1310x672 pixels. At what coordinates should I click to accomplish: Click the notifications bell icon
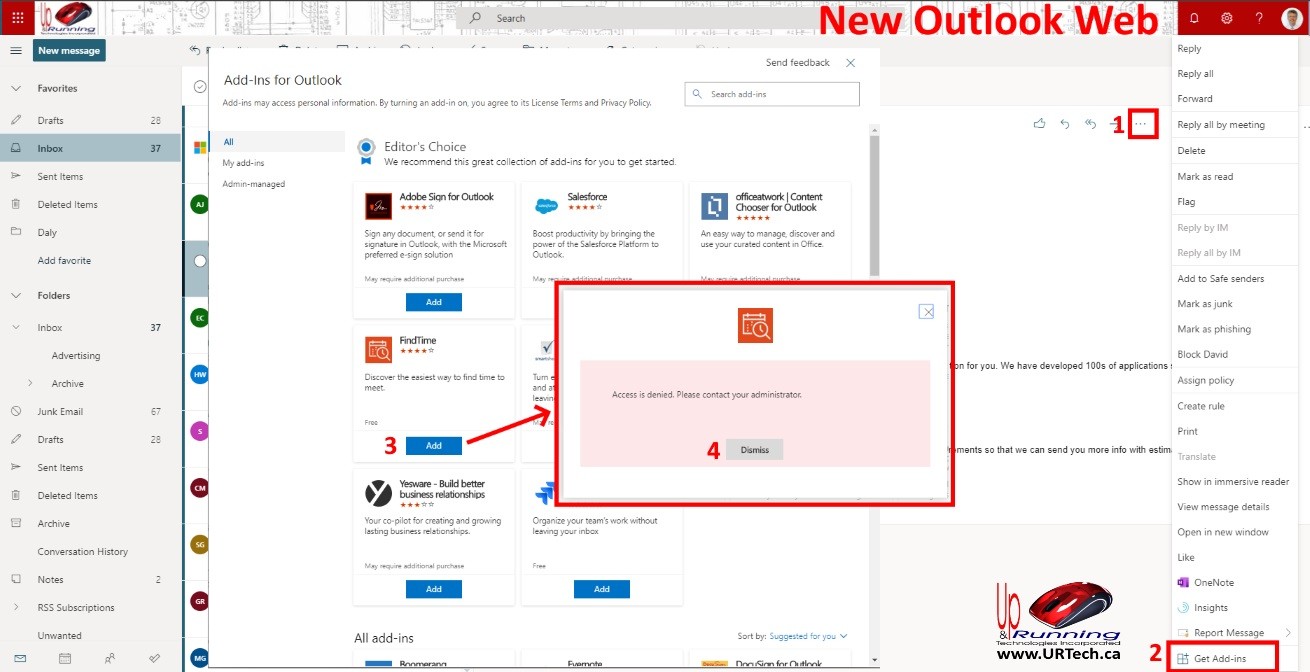coord(1194,18)
